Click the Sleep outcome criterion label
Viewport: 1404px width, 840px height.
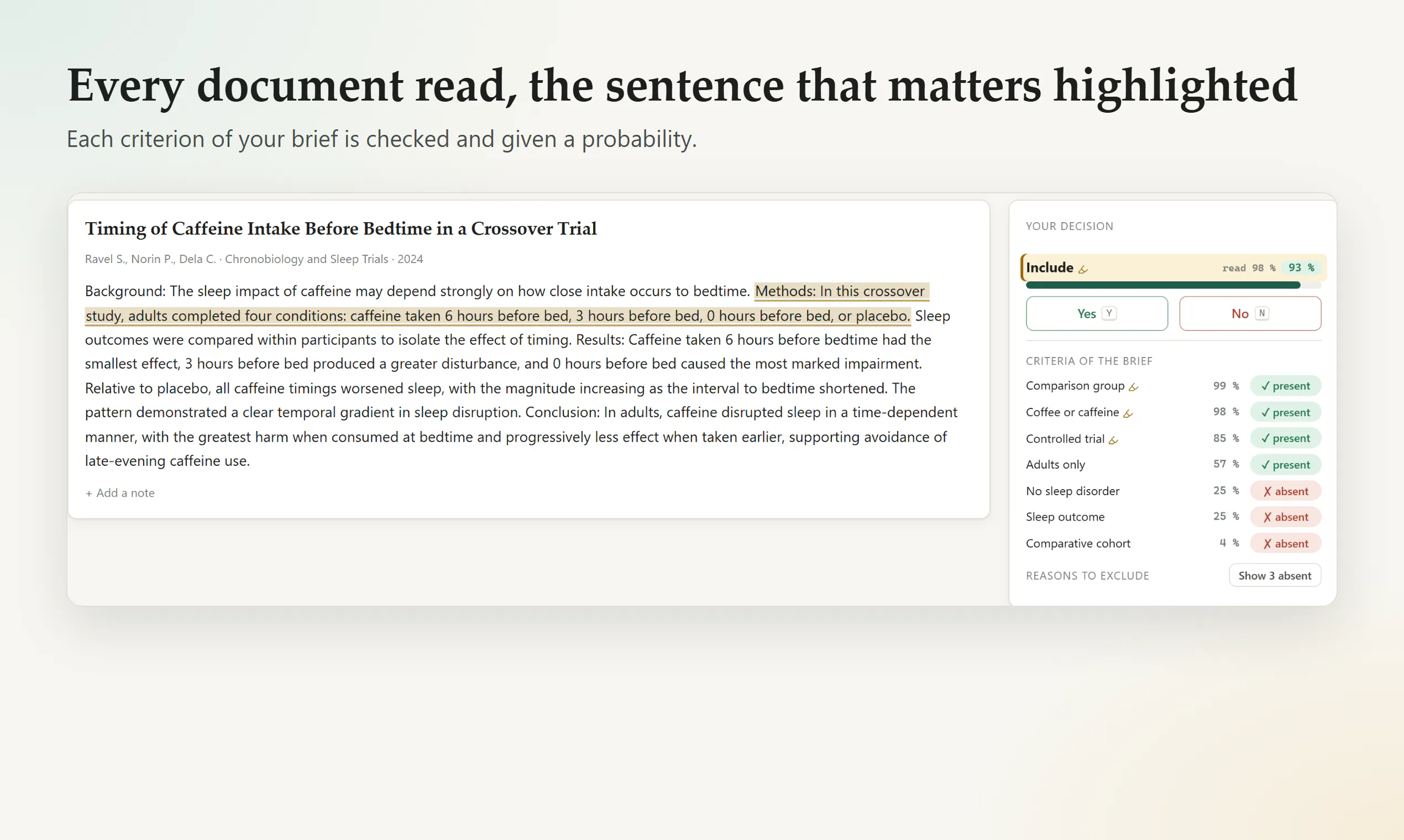pos(1065,517)
